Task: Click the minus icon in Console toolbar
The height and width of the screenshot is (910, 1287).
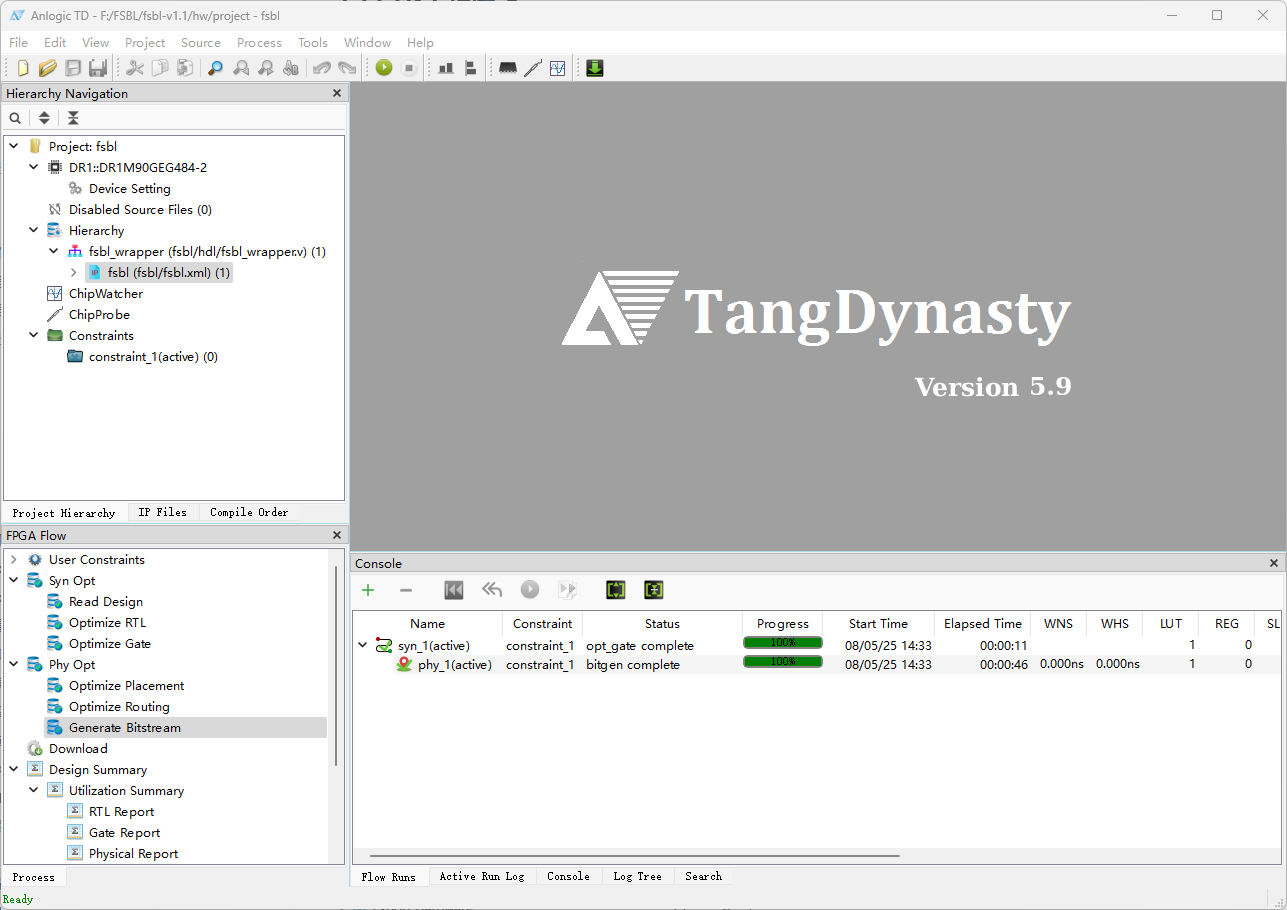Action: tap(406, 590)
